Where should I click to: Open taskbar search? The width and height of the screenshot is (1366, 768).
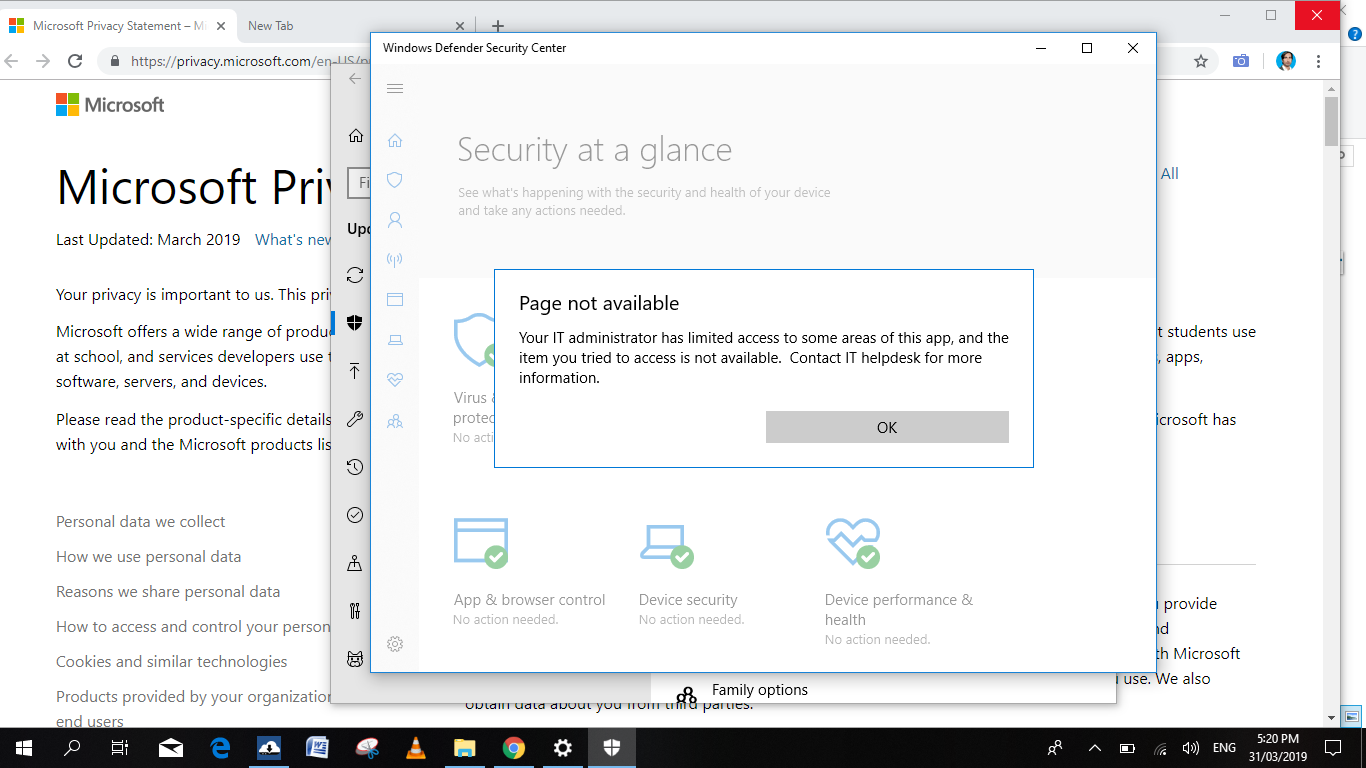(72, 748)
